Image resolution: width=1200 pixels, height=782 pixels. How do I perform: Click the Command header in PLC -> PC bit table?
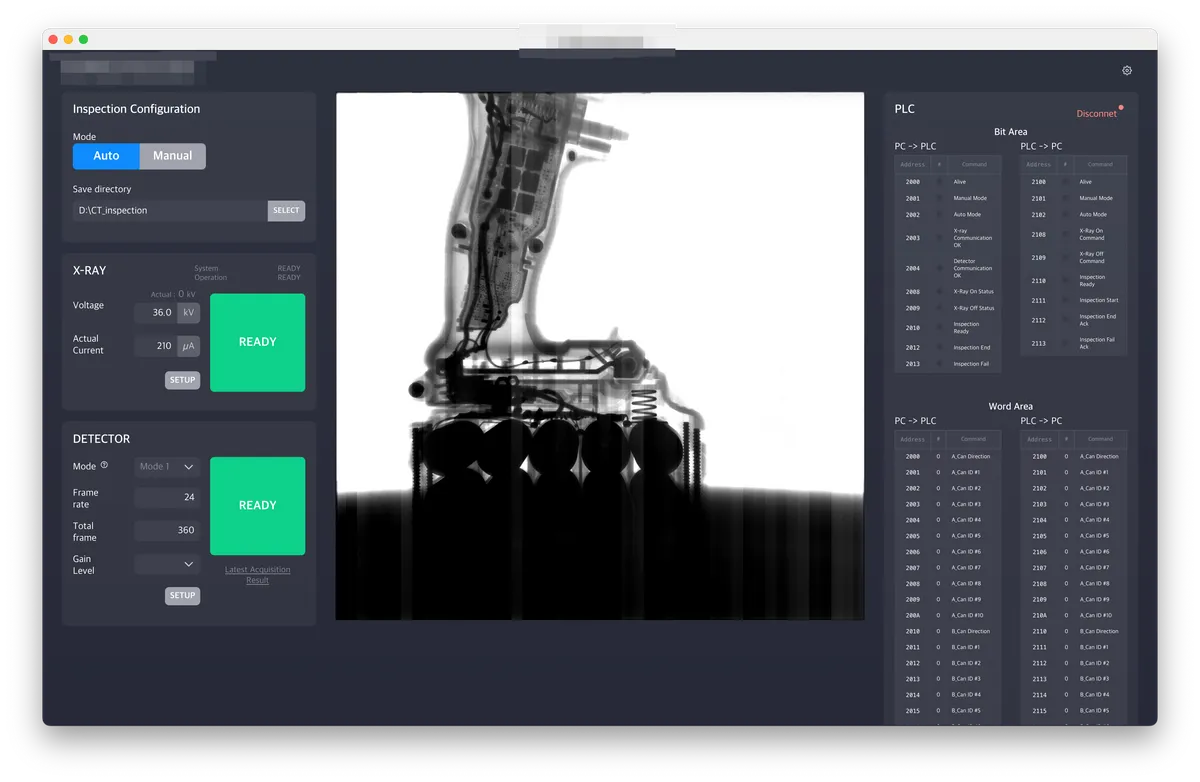pyautogui.click(x=1099, y=164)
